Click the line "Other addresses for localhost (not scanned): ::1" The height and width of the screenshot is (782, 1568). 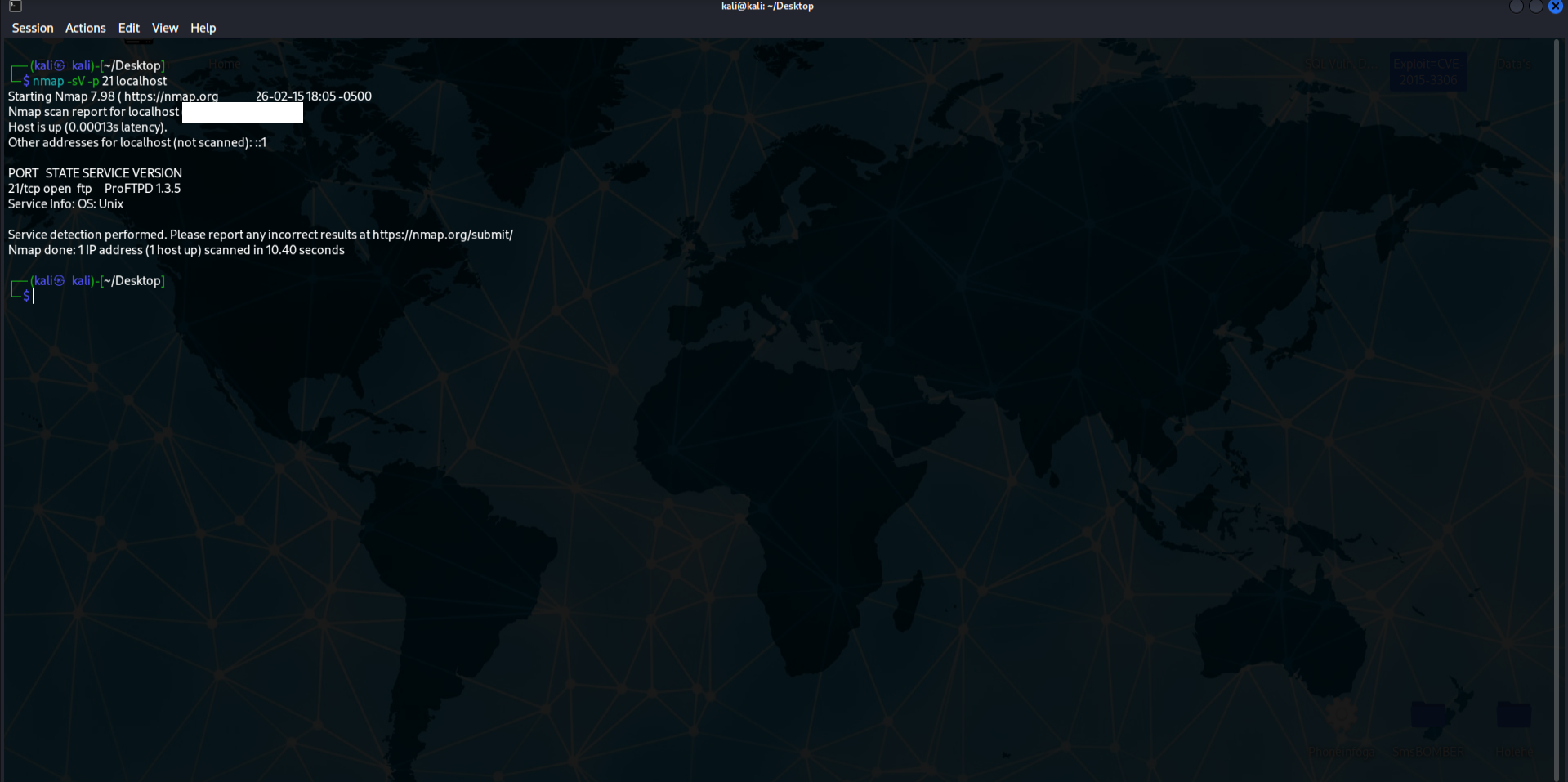coord(137,143)
